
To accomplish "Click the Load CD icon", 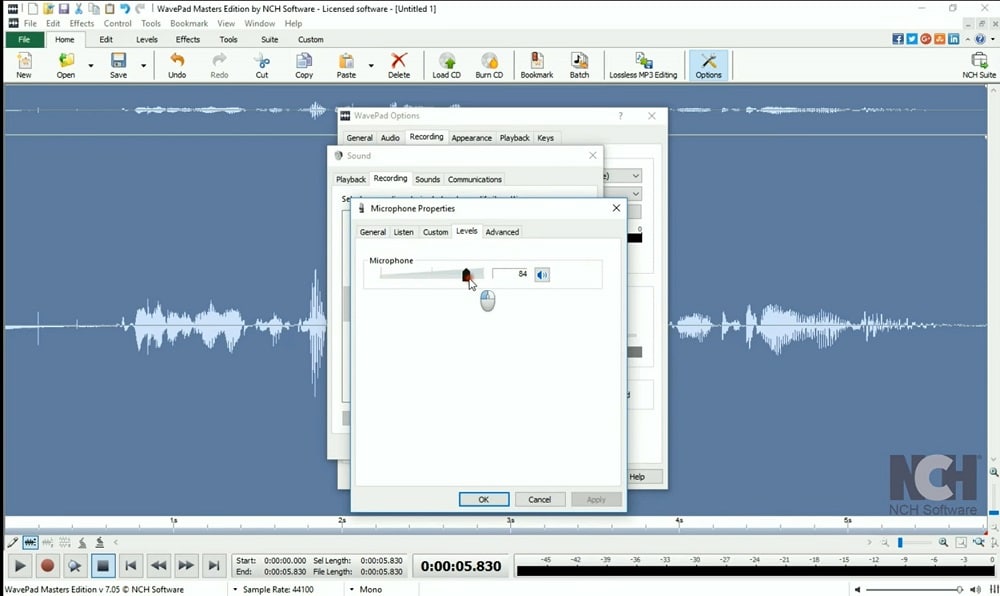I will click(x=446, y=65).
